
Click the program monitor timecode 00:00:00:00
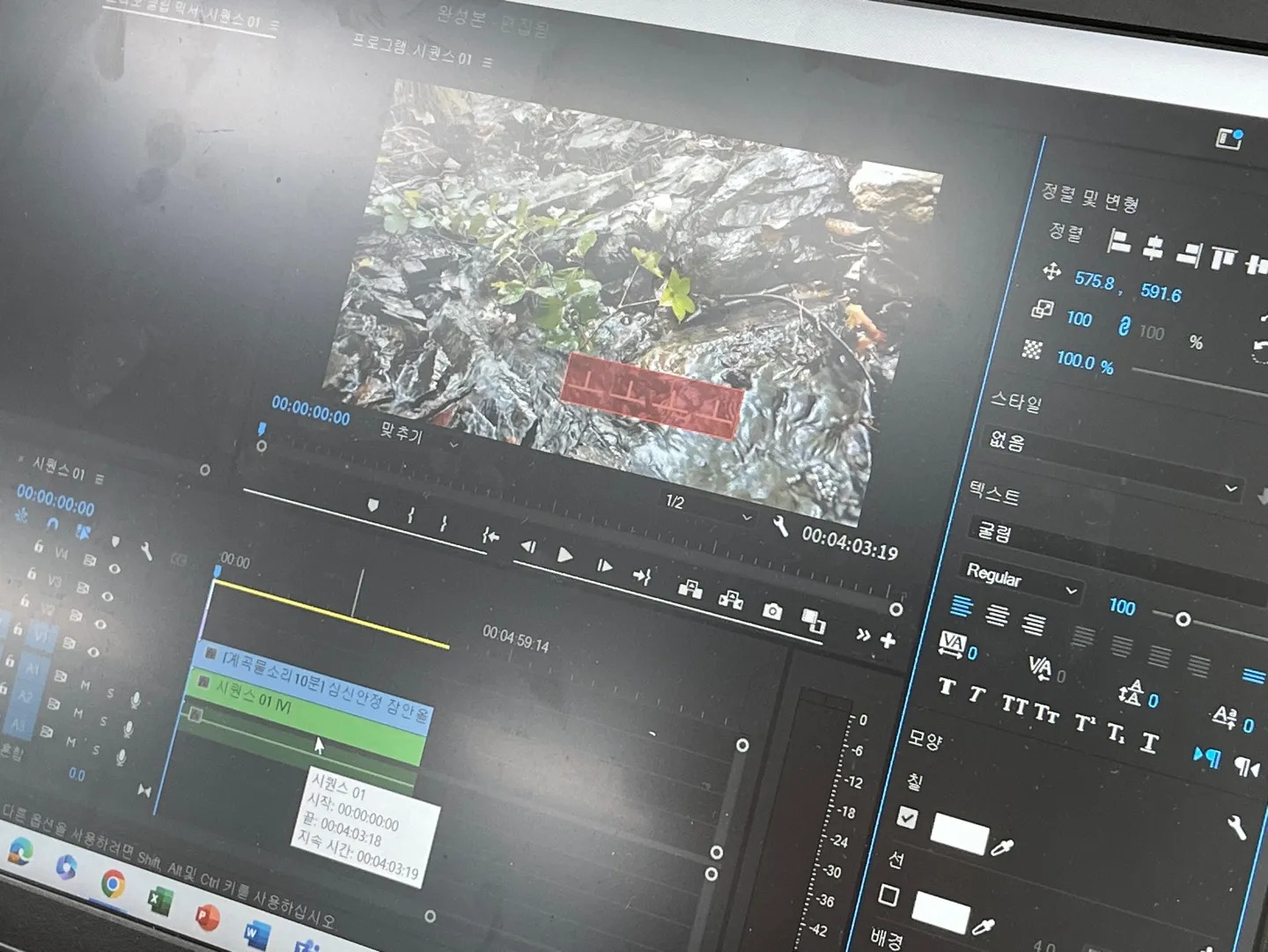[x=311, y=410]
